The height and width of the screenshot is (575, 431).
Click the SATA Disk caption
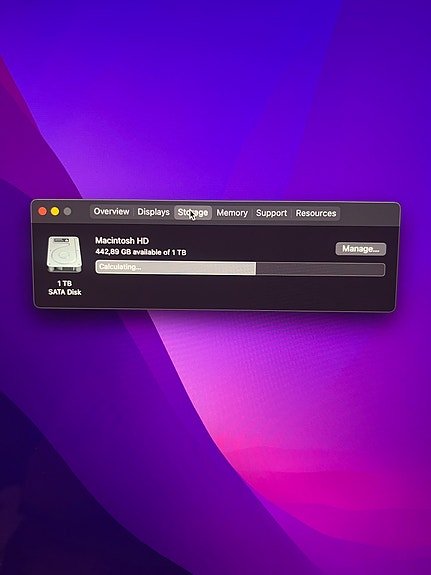[x=65, y=292]
